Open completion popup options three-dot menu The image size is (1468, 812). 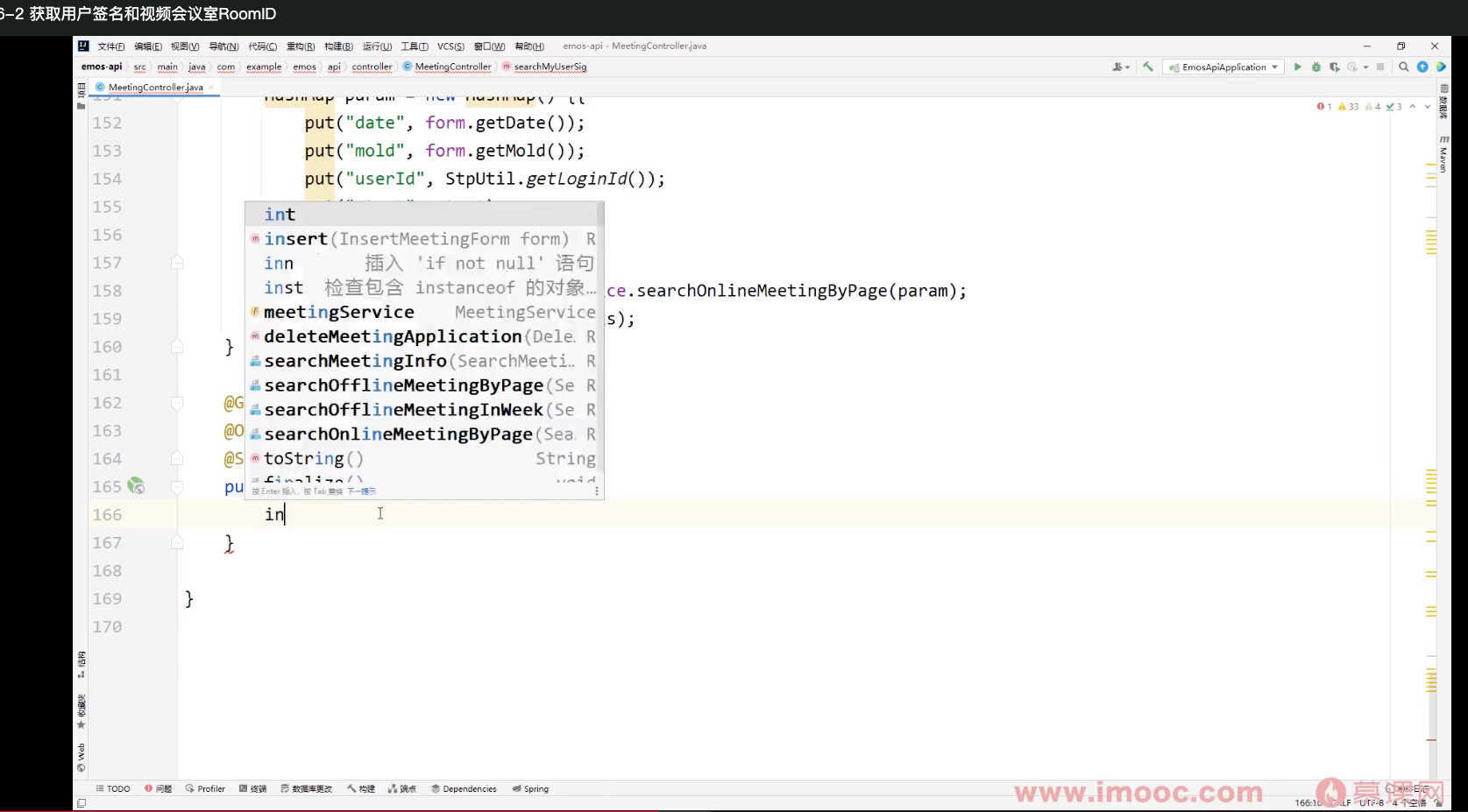597,491
